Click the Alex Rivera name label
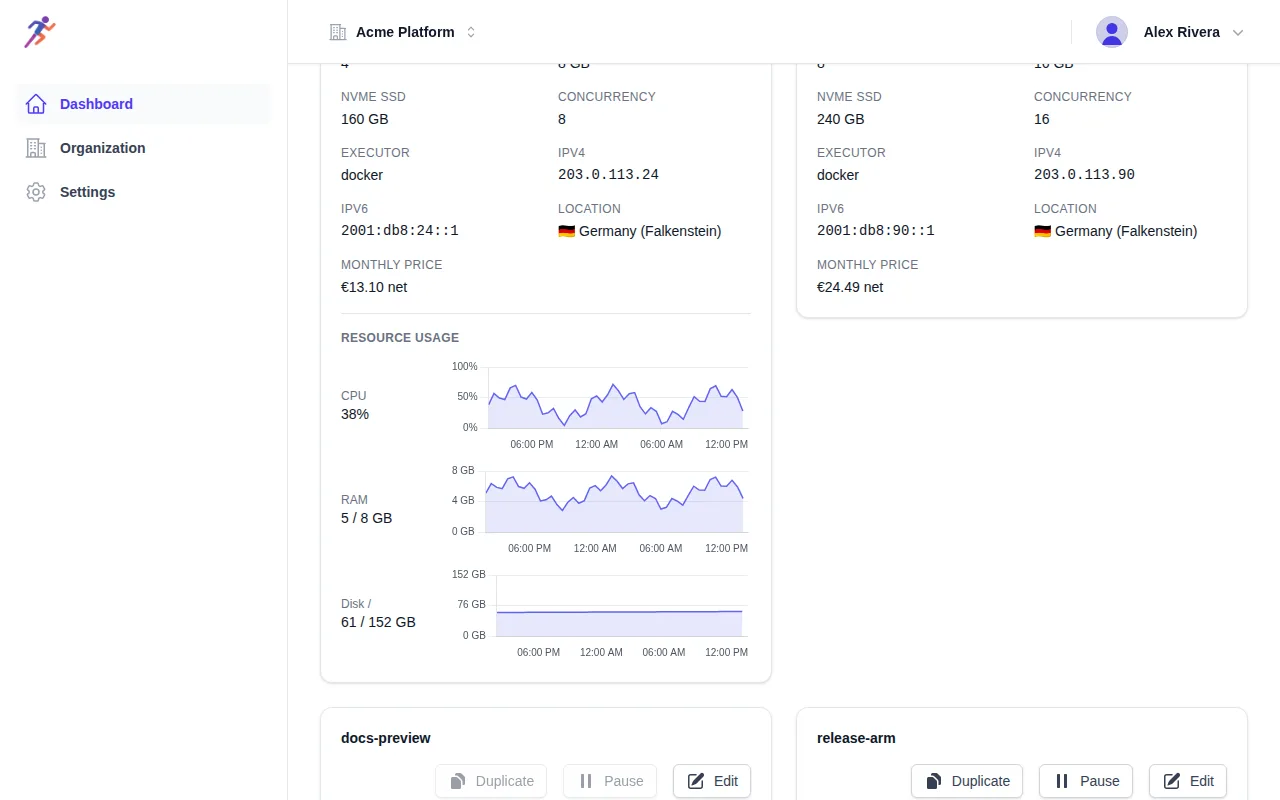This screenshot has width=1280, height=800. click(1182, 32)
